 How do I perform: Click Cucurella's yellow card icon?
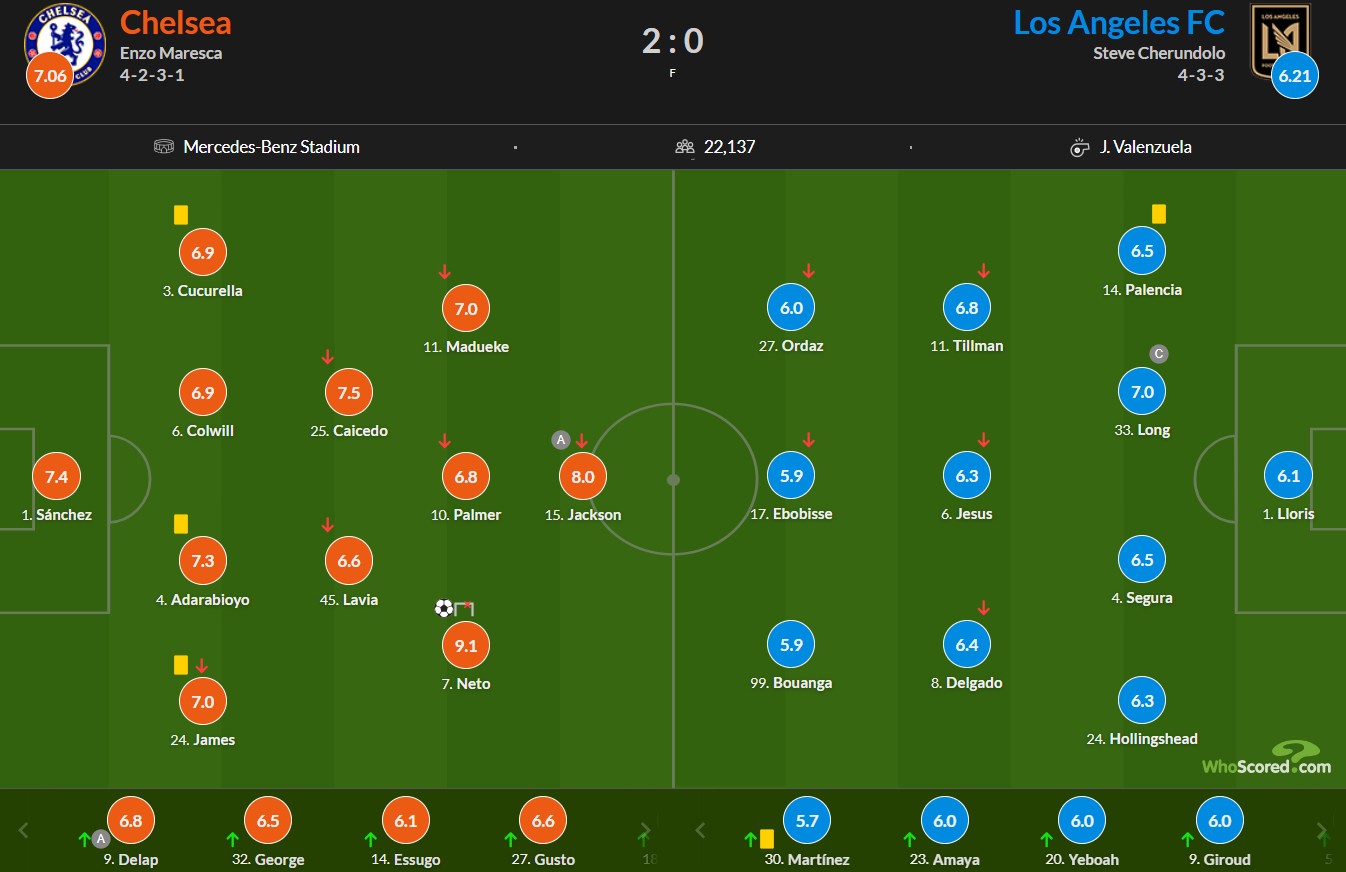point(181,215)
